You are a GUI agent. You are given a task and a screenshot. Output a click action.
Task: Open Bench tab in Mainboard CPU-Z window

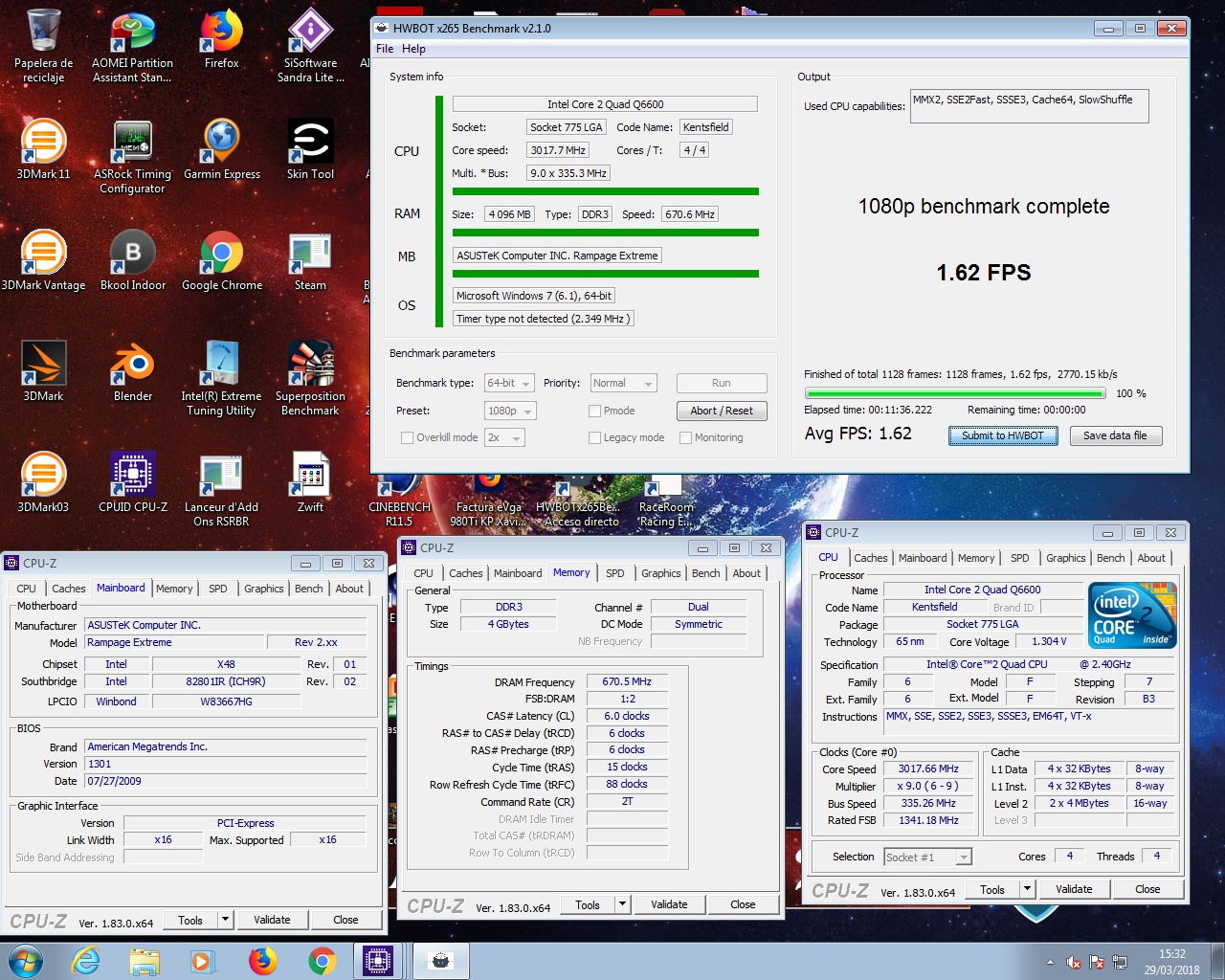click(x=308, y=589)
